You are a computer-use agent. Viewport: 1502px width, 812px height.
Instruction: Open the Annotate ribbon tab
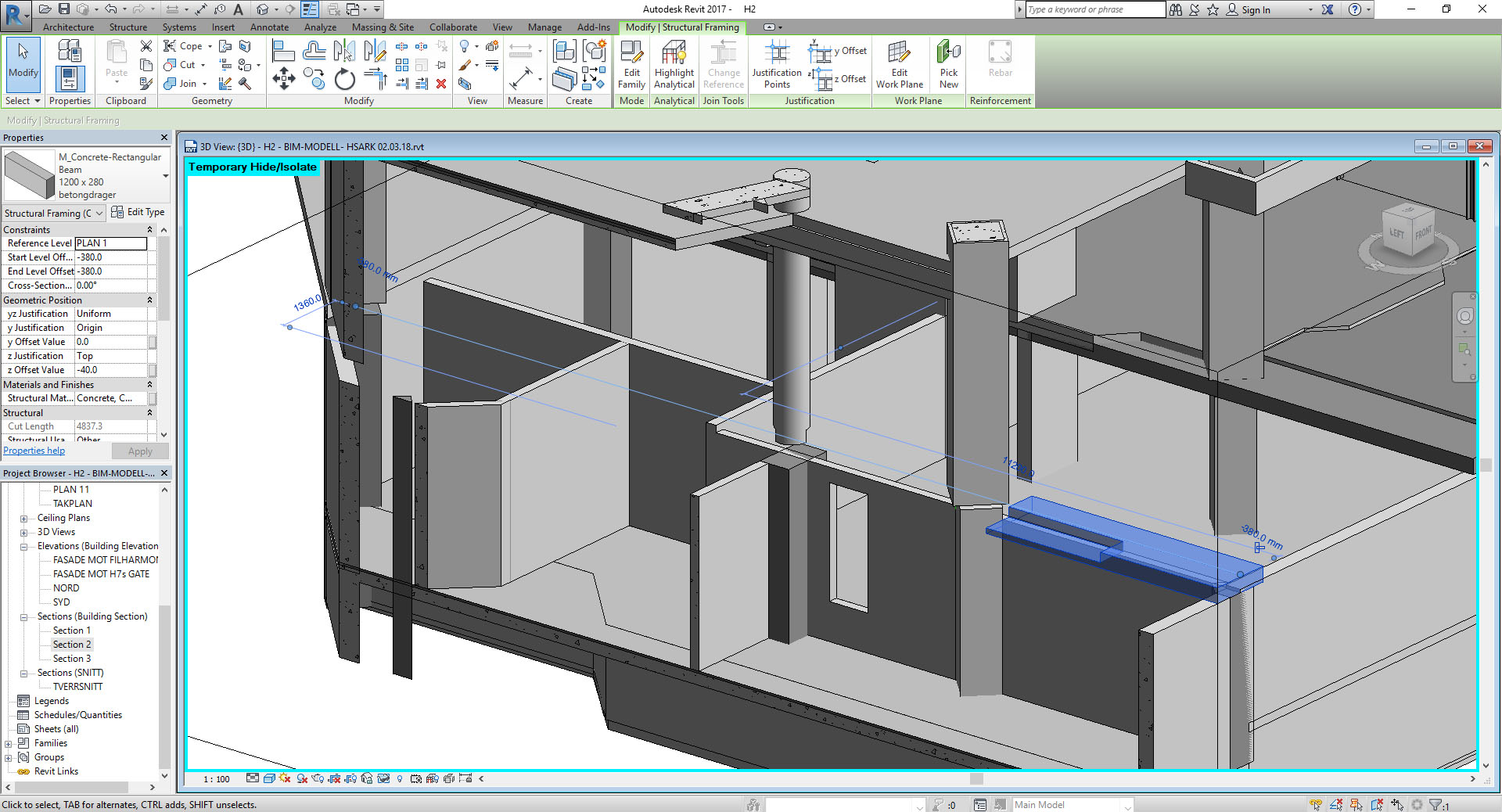(269, 27)
